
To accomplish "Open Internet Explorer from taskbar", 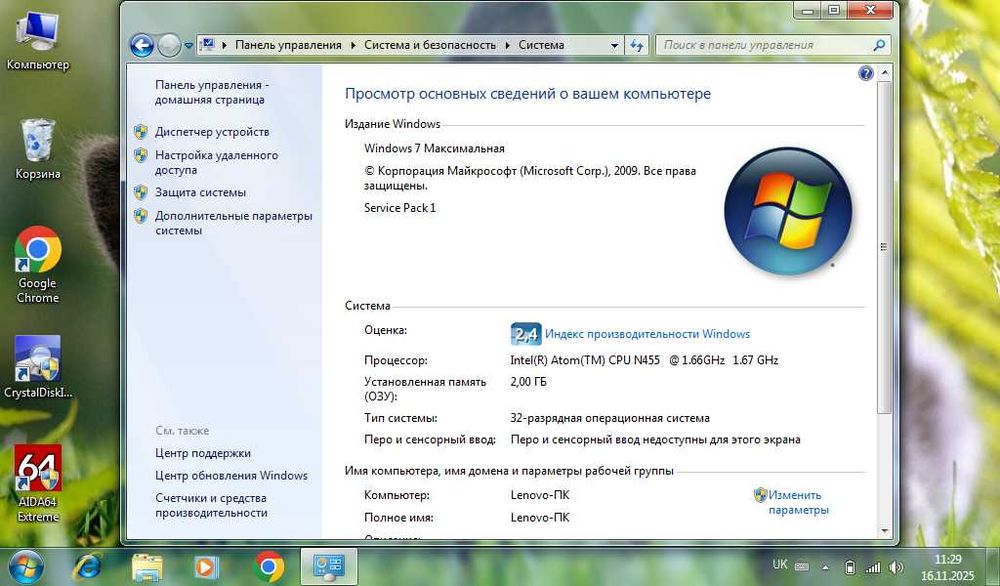I will 87,566.
